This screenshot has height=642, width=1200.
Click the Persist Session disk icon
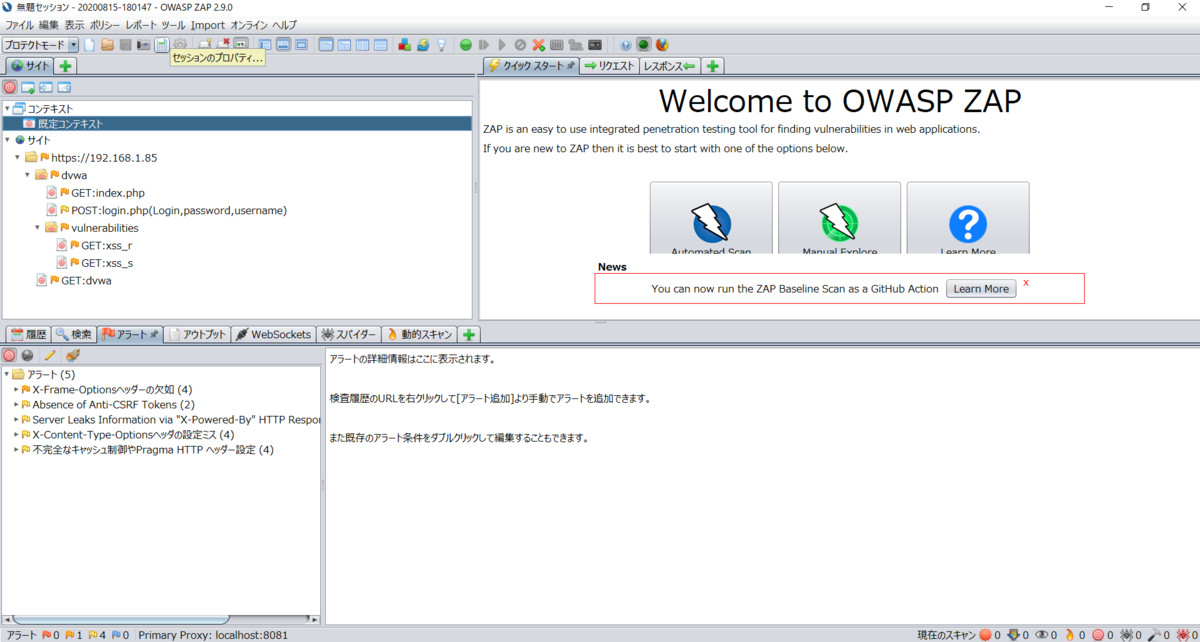(126, 45)
